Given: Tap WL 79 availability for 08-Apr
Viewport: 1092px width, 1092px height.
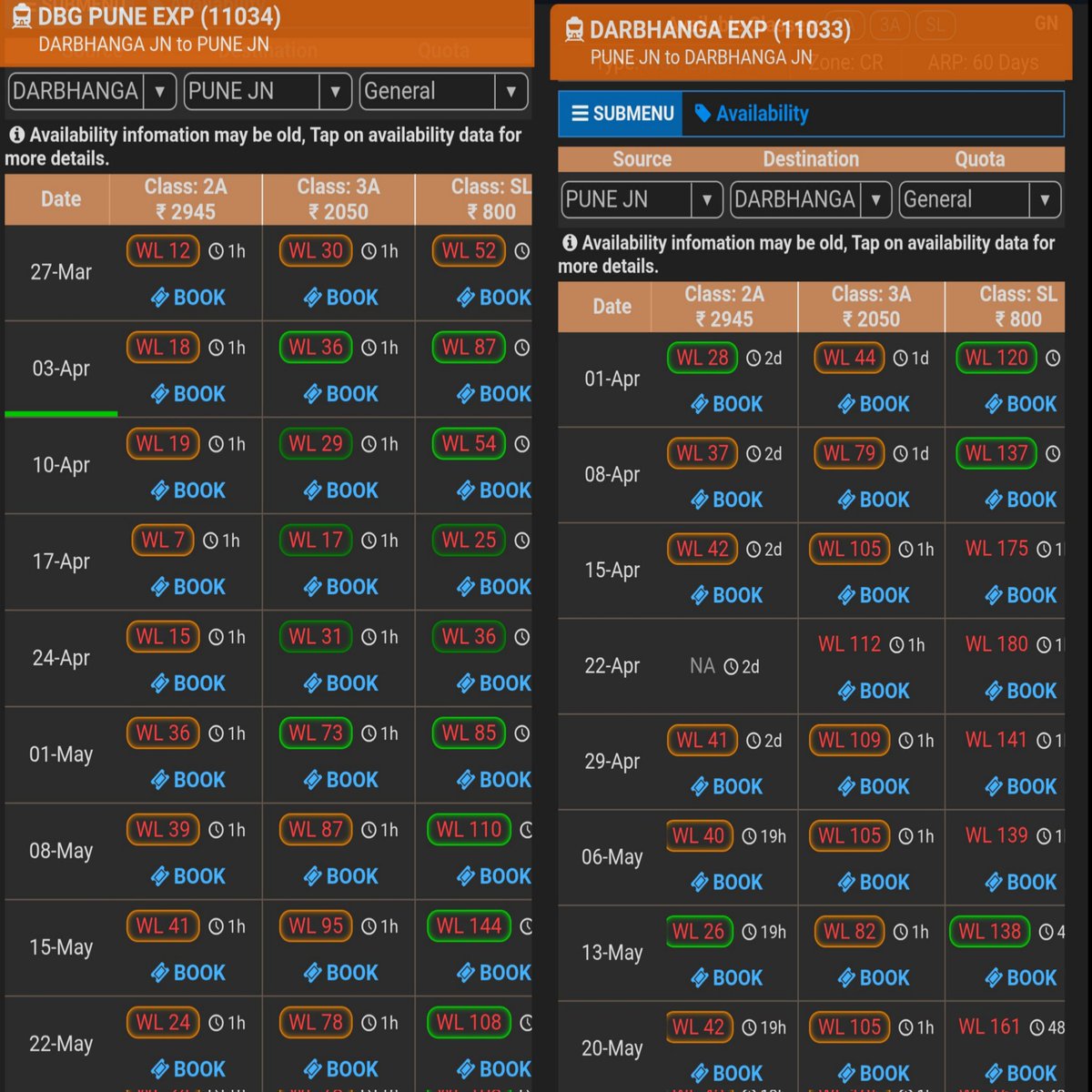Looking at the screenshot, I should pyautogui.click(x=849, y=453).
